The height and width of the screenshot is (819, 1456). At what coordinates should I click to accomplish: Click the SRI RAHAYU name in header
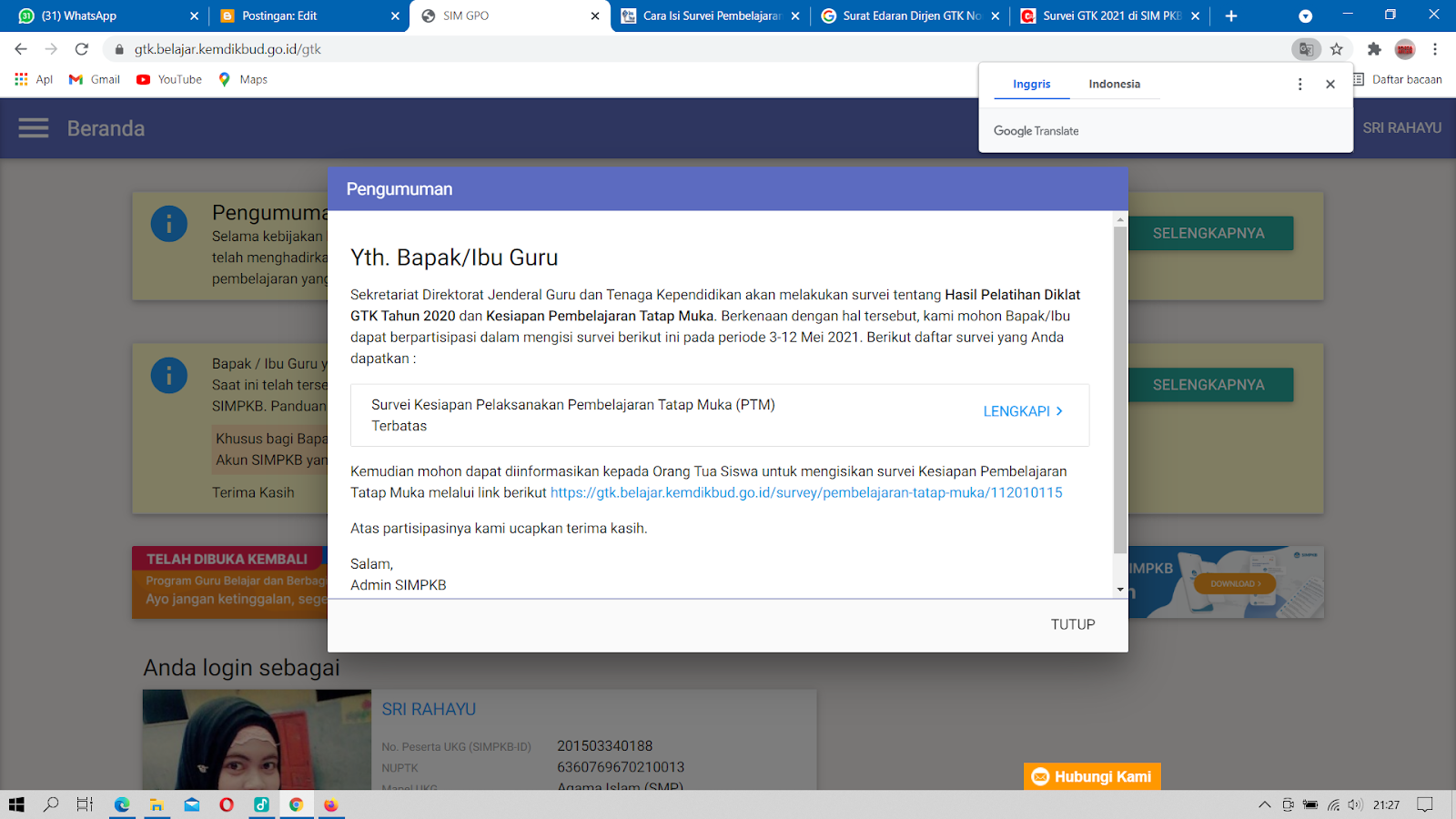coord(1401,128)
